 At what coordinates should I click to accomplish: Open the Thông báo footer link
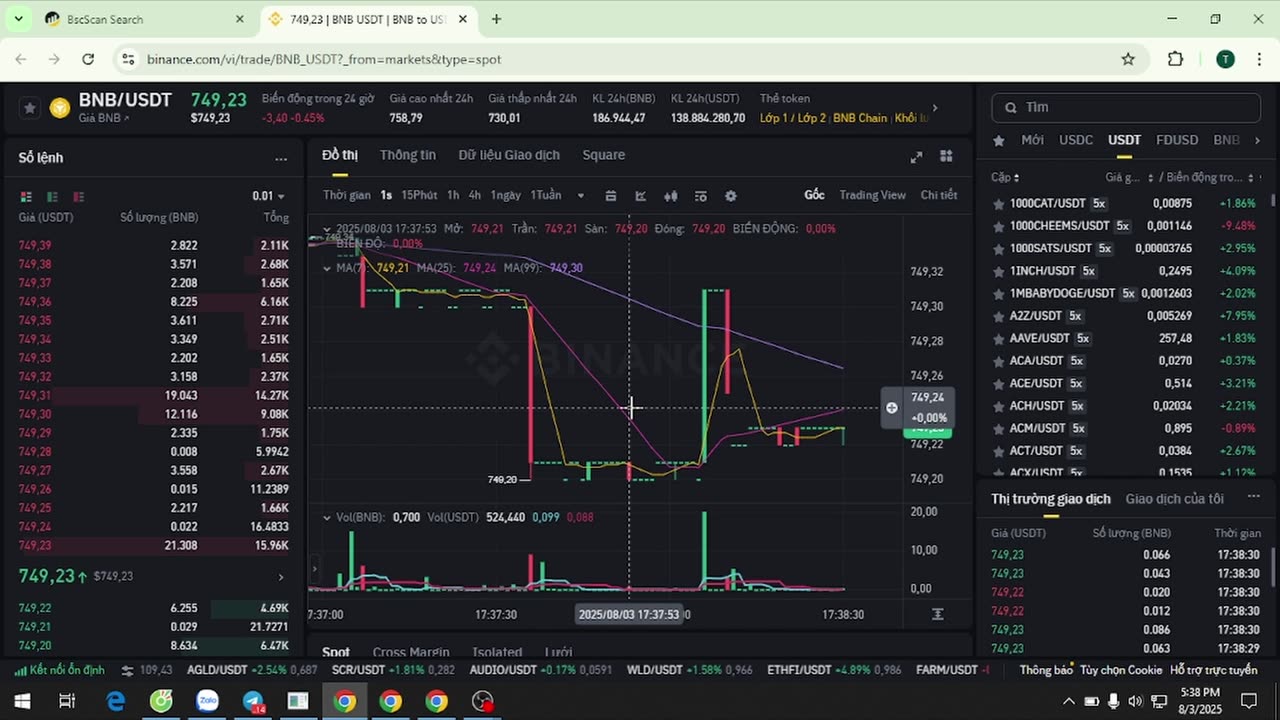pos(1046,670)
